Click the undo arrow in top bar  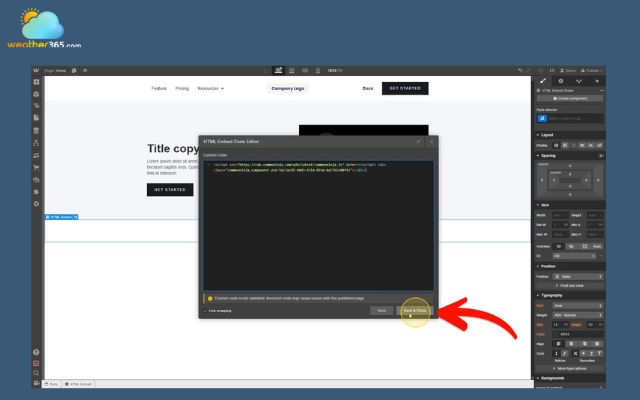coord(520,71)
